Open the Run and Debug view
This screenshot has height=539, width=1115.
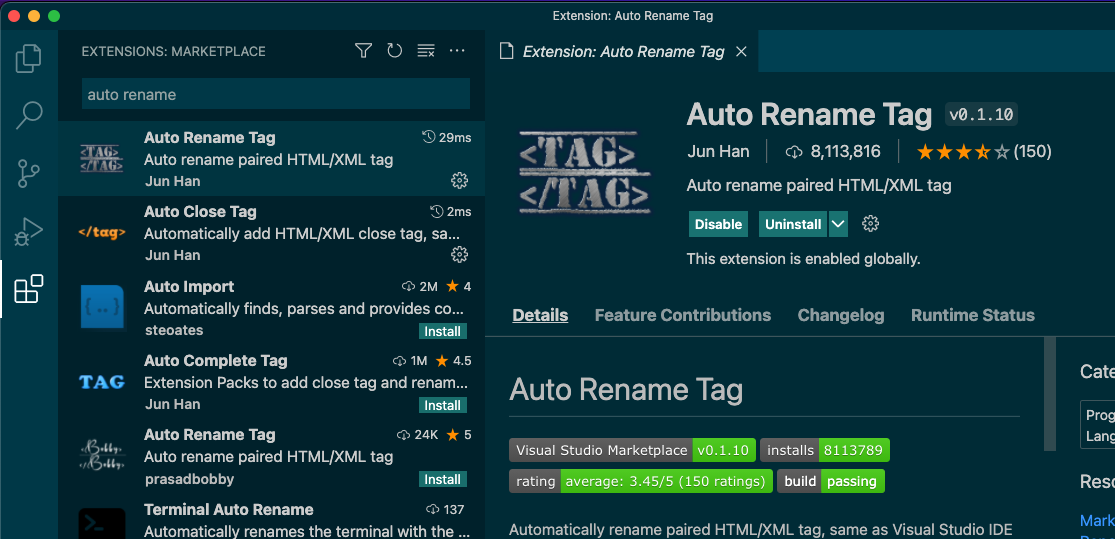point(28,231)
